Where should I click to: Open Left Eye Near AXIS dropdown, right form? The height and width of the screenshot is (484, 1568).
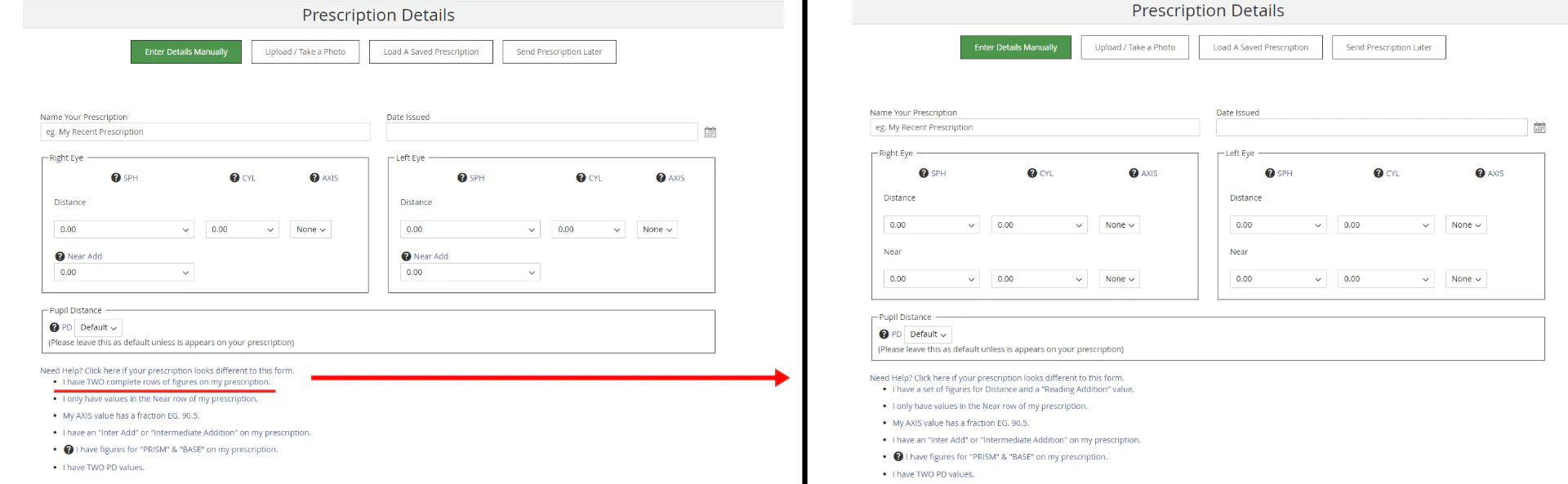pyautogui.click(x=1466, y=279)
